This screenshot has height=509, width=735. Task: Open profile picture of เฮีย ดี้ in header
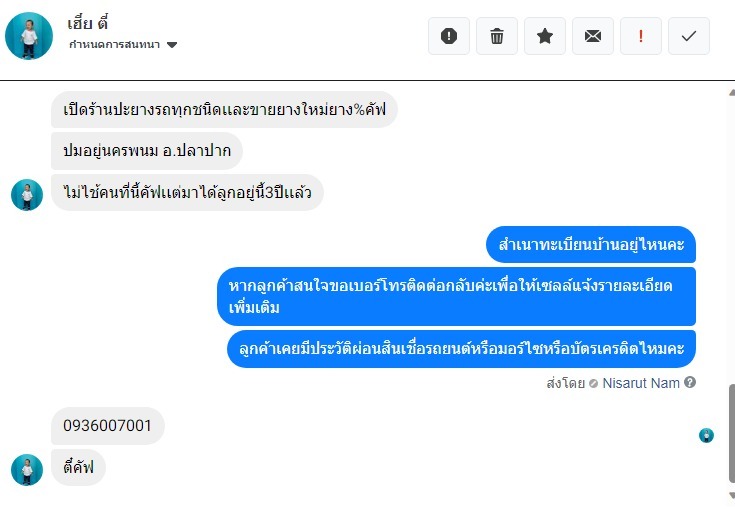tap(29, 36)
